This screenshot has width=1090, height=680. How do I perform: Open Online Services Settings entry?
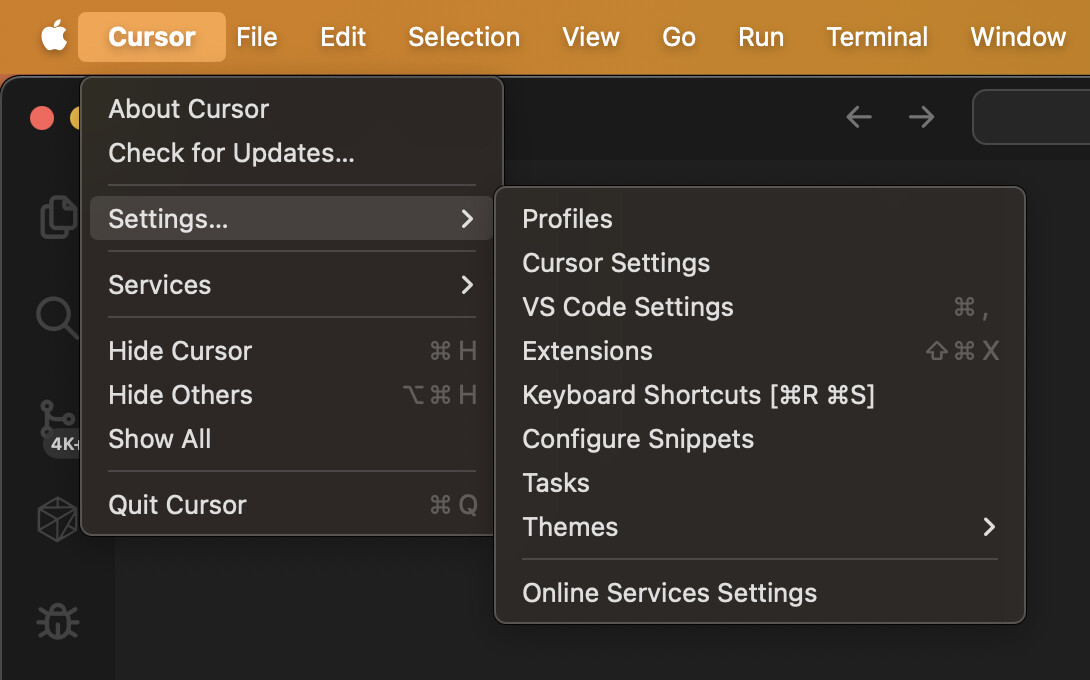(x=669, y=593)
